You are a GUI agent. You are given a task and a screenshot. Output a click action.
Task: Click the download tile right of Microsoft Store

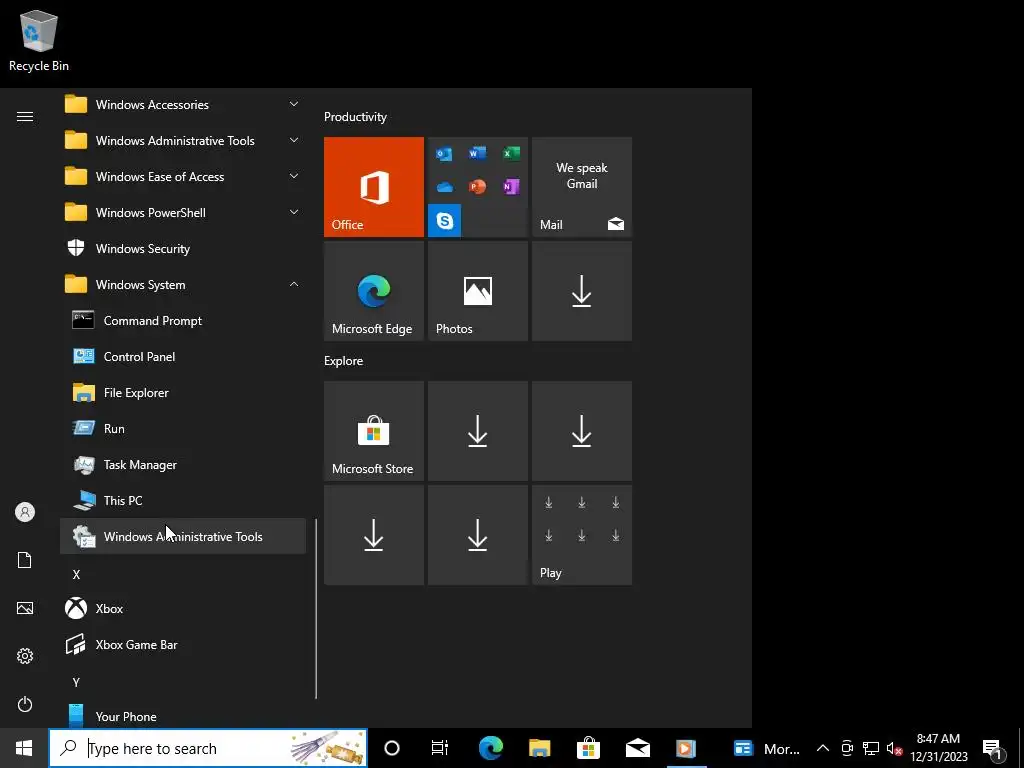[478, 431]
